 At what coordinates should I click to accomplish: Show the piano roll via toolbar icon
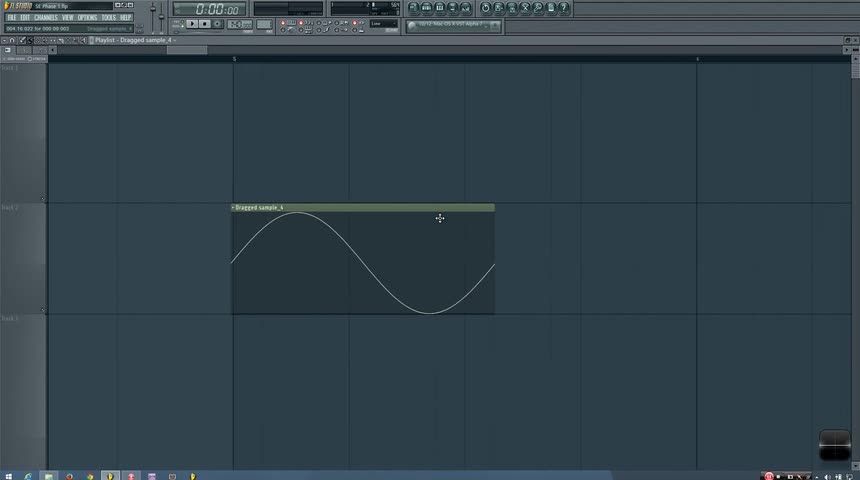click(x=439, y=8)
